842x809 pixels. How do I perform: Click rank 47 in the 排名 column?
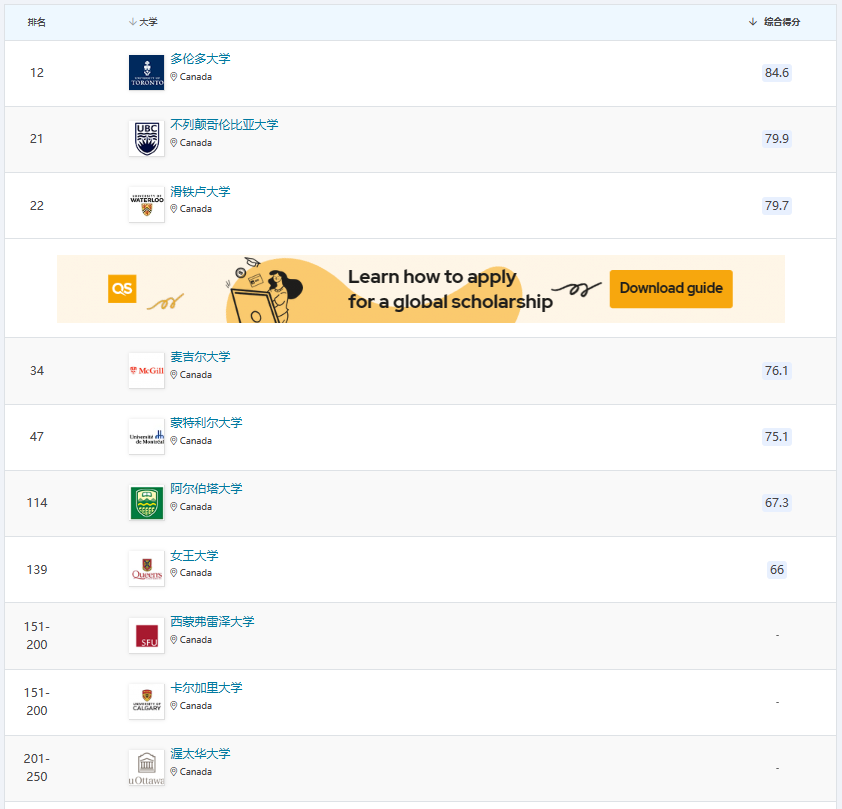click(x=37, y=436)
